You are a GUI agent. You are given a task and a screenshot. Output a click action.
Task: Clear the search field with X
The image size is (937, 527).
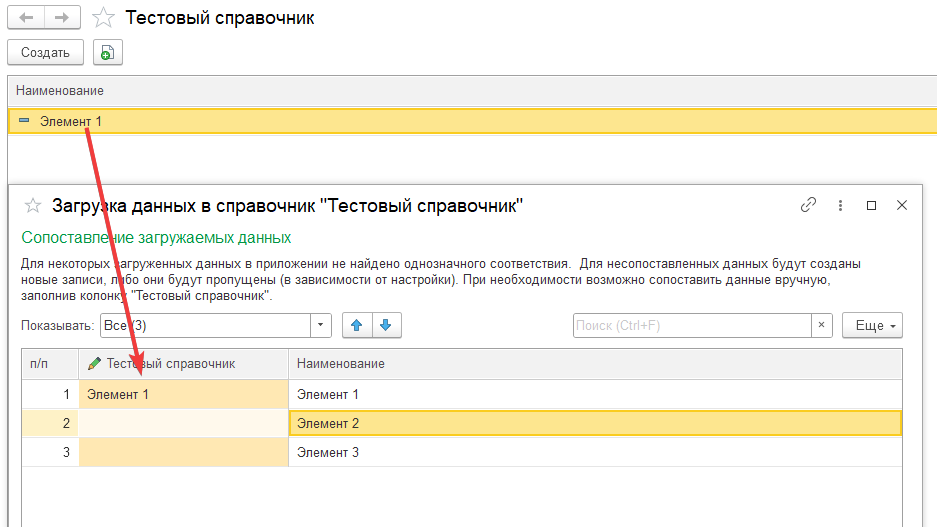821,326
